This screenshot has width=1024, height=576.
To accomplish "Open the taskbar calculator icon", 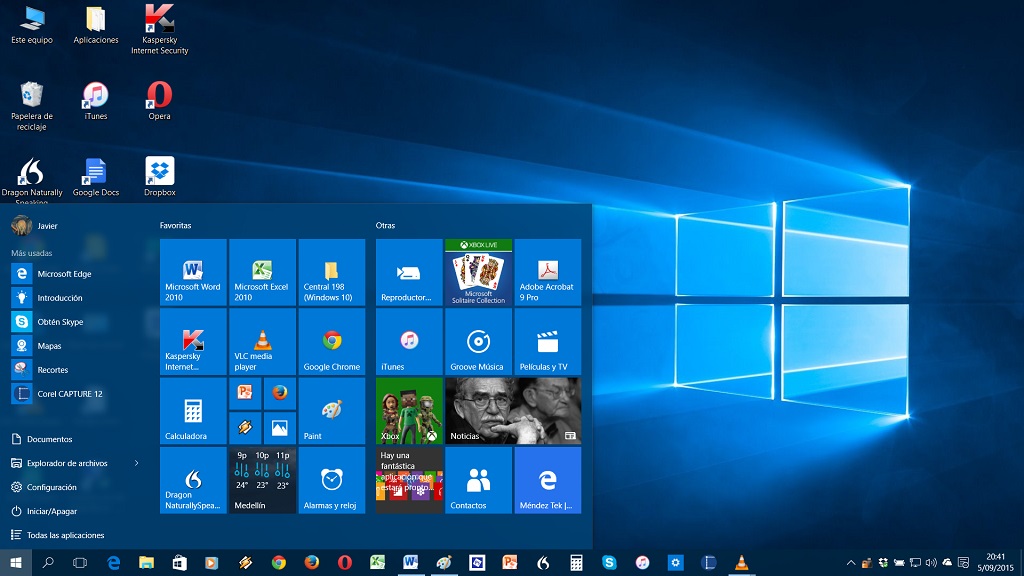I will pos(576,562).
